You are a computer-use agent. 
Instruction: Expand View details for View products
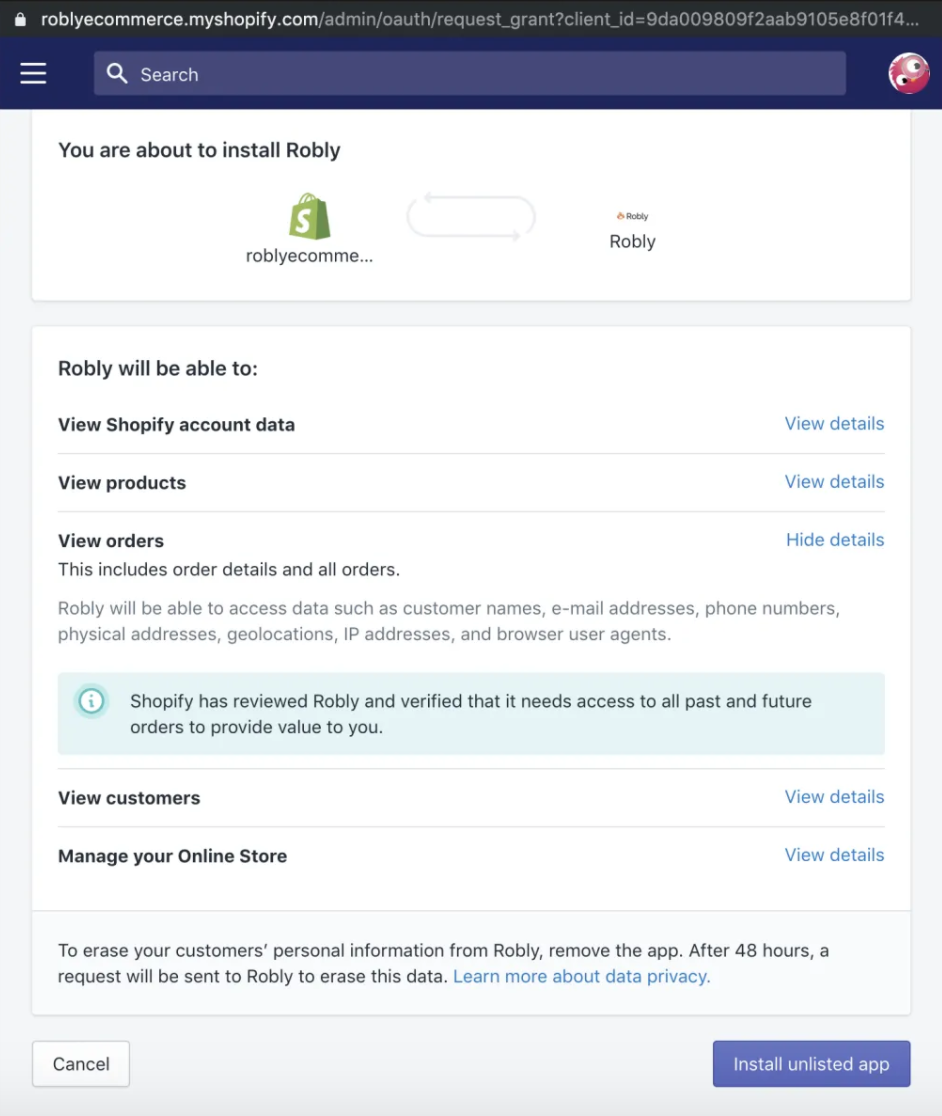click(x=834, y=481)
